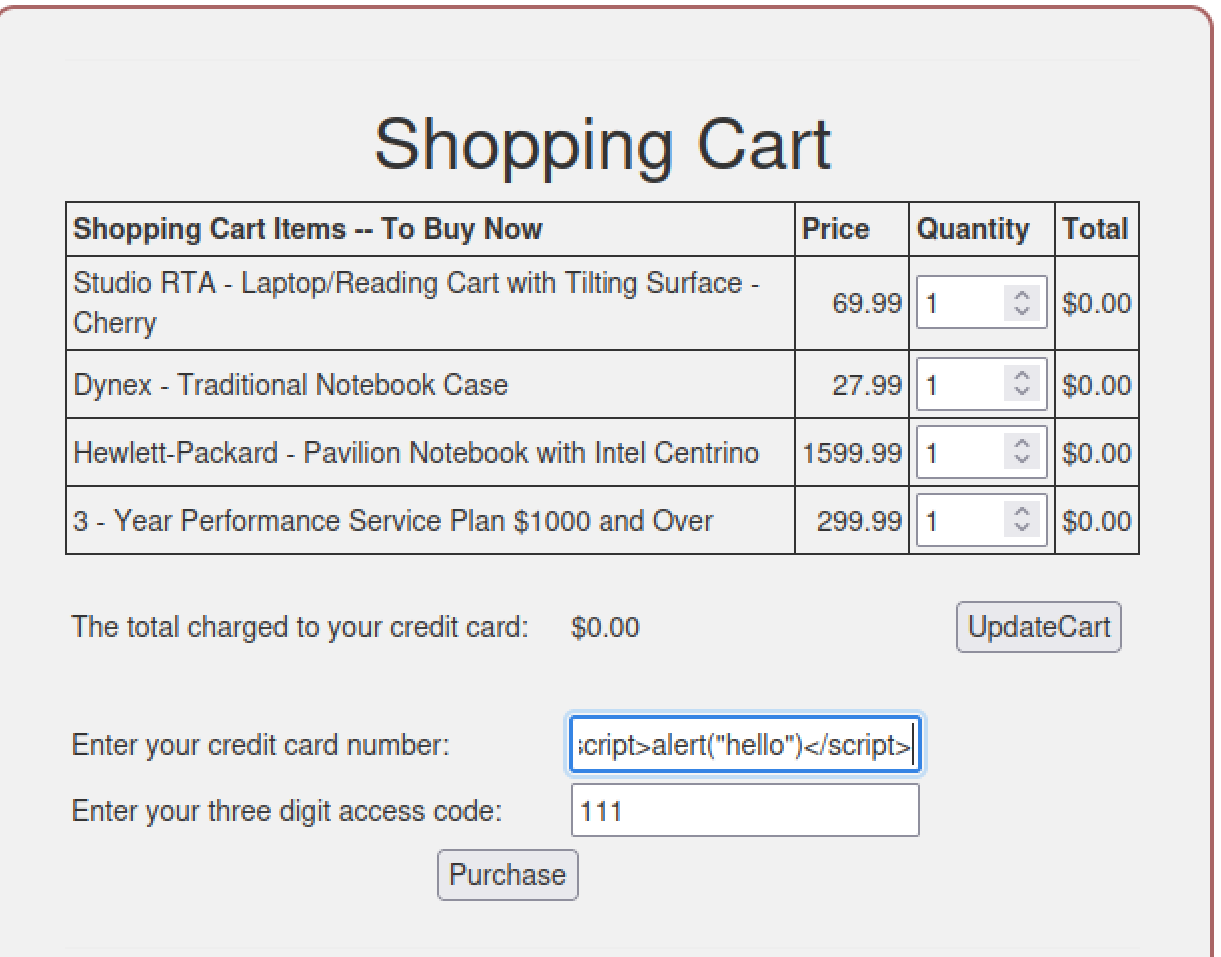Decrease quantity for Studio RTA Laptop Cart
The image size is (1221, 957).
click(x=1022, y=310)
